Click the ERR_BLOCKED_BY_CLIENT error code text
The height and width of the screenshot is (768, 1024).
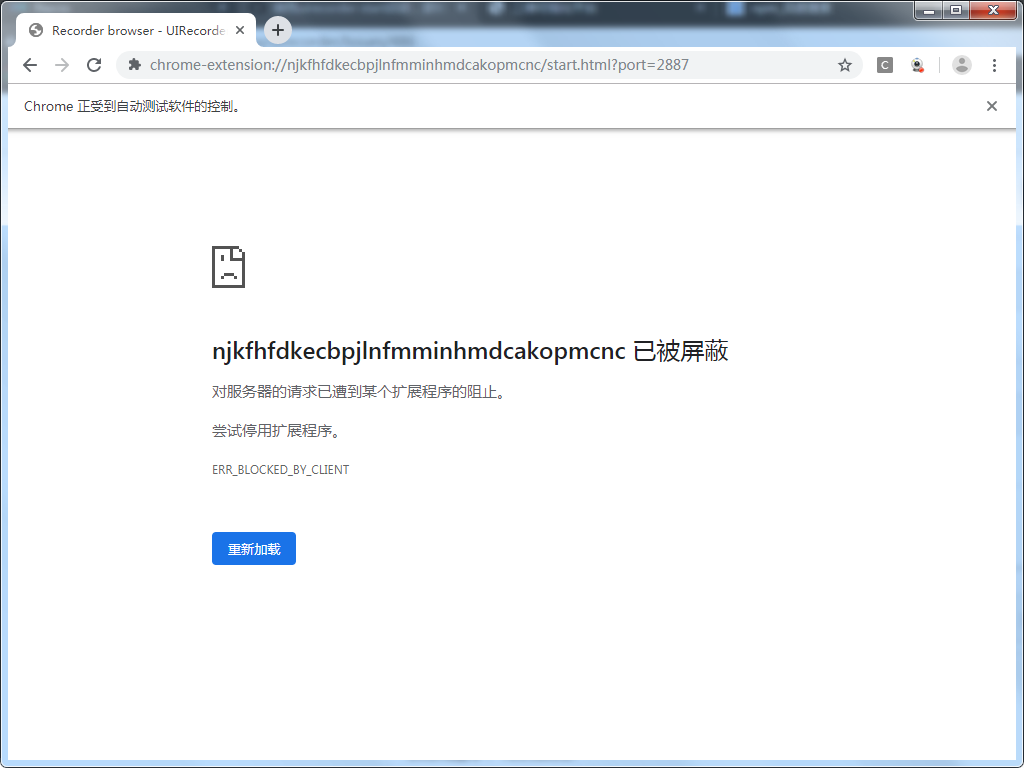click(281, 469)
